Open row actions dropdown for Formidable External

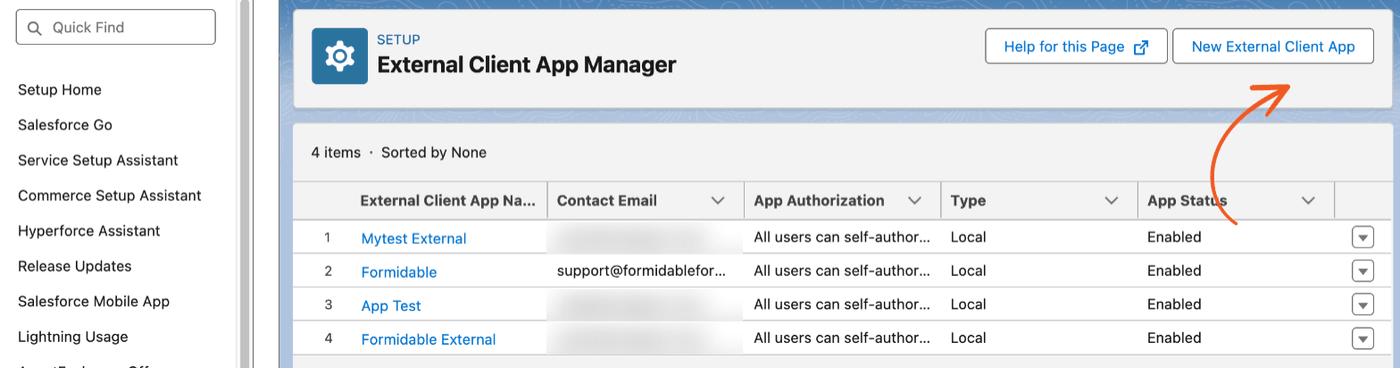point(1362,338)
